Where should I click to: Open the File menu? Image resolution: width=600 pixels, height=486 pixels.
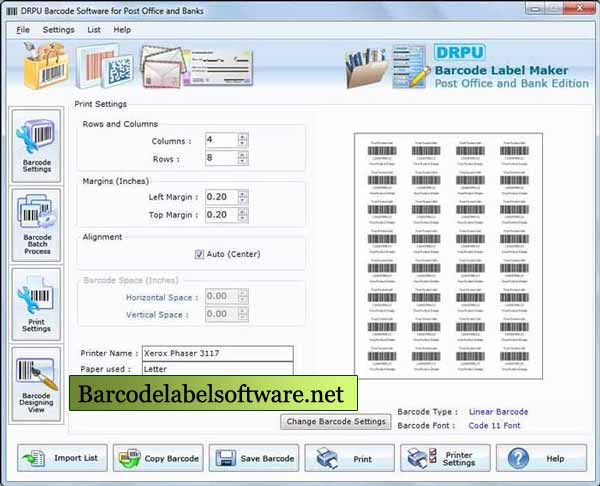[23, 30]
